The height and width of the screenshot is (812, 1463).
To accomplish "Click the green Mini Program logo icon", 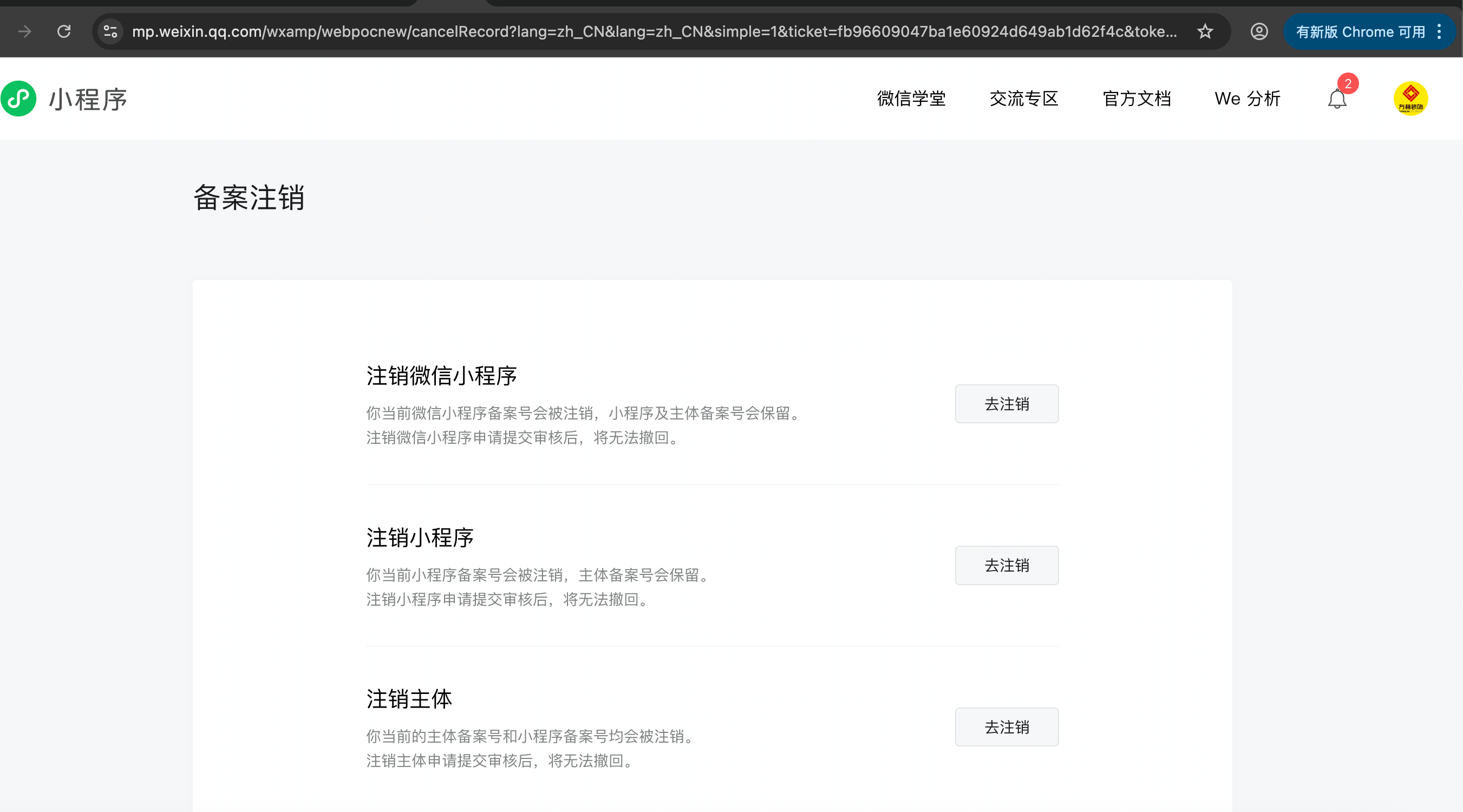I will pos(19,99).
